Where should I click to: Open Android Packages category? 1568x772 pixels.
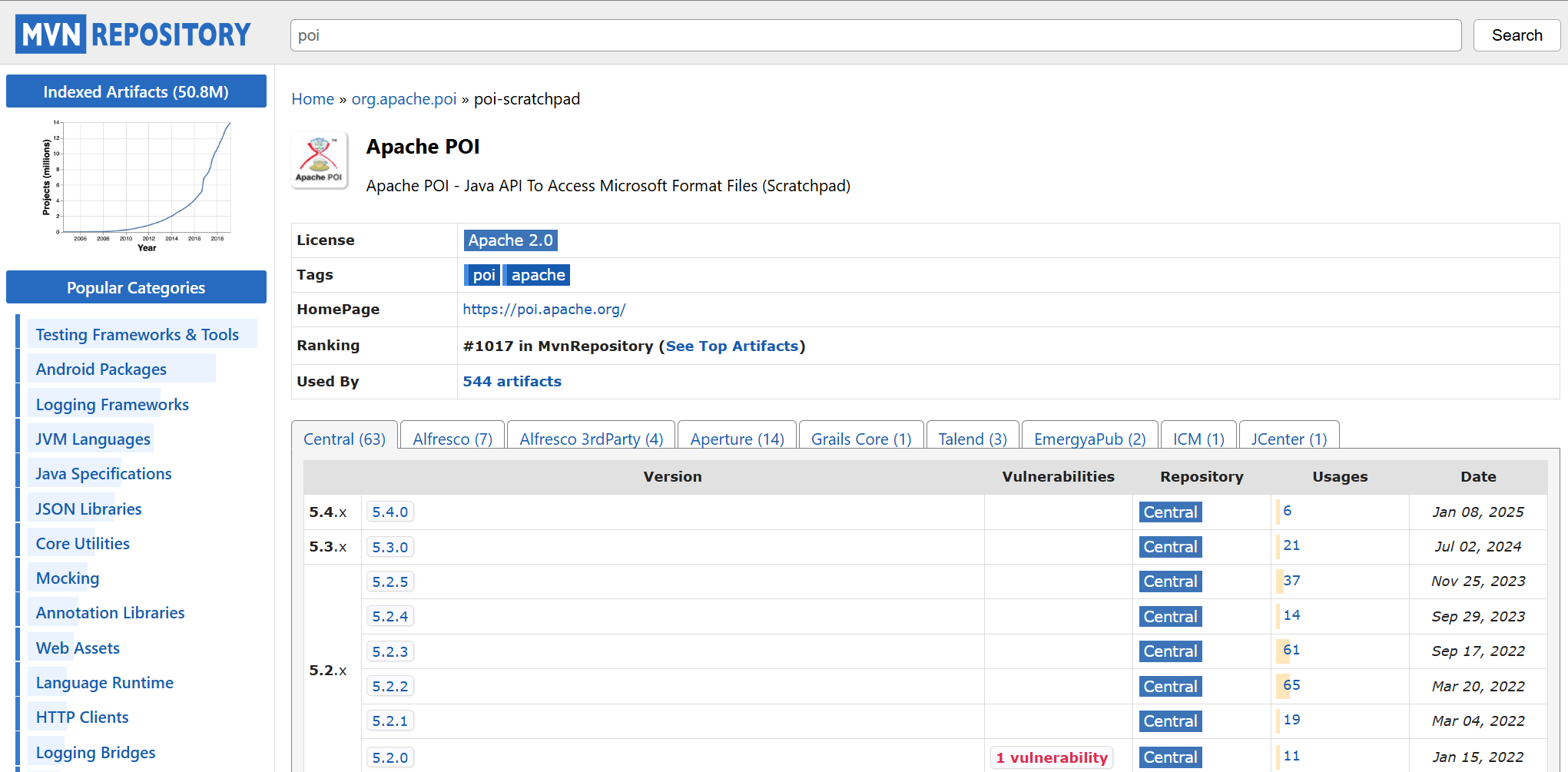coord(101,369)
